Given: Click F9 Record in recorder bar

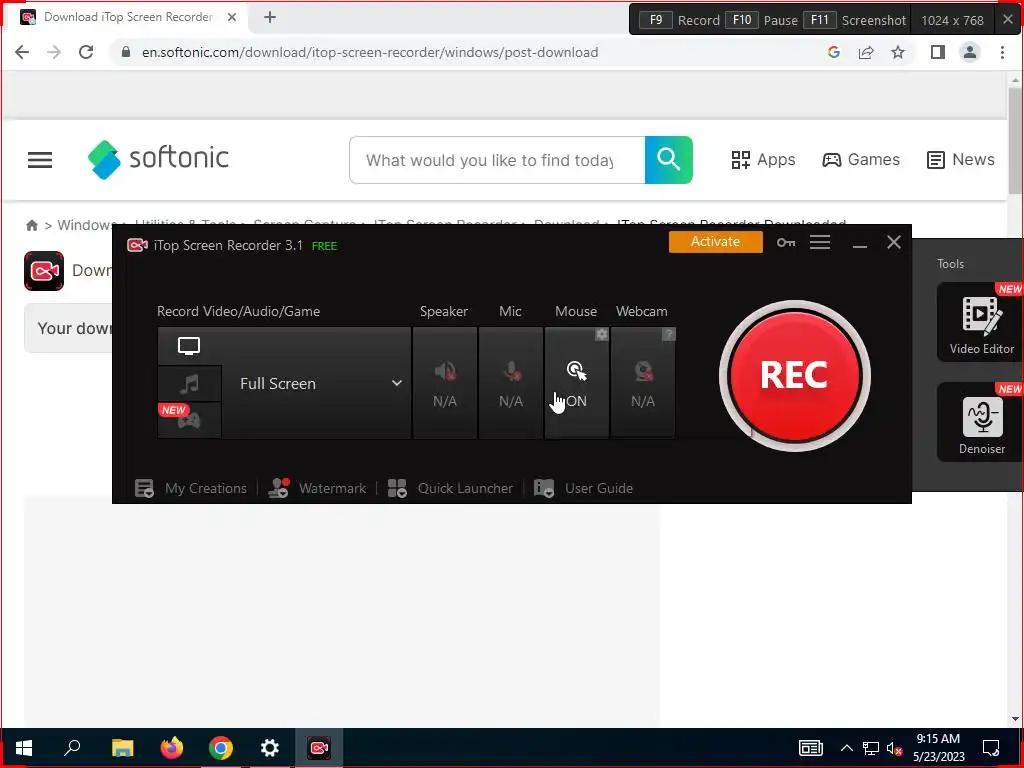Looking at the screenshot, I should [x=679, y=20].
